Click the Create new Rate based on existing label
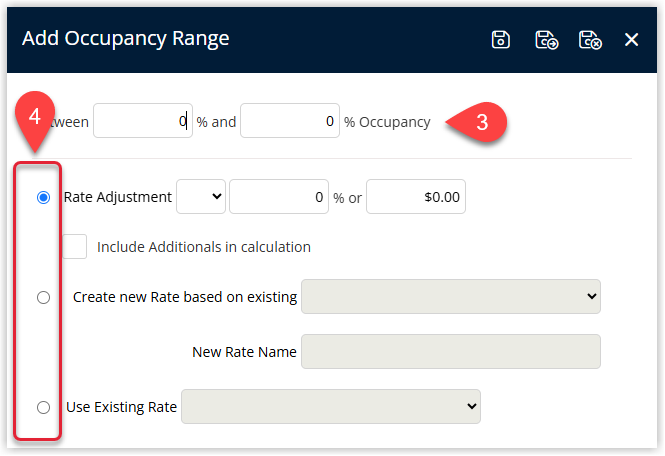 pos(185,297)
